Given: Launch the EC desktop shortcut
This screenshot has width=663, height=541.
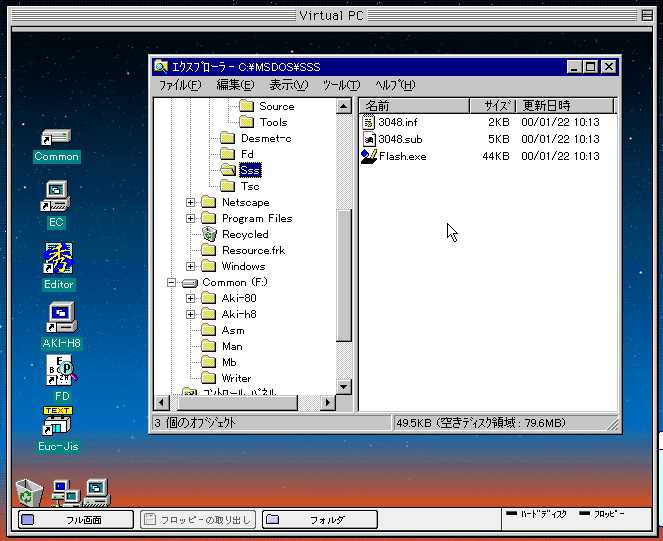Looking at the screenshot, I should tap(56, 196).
